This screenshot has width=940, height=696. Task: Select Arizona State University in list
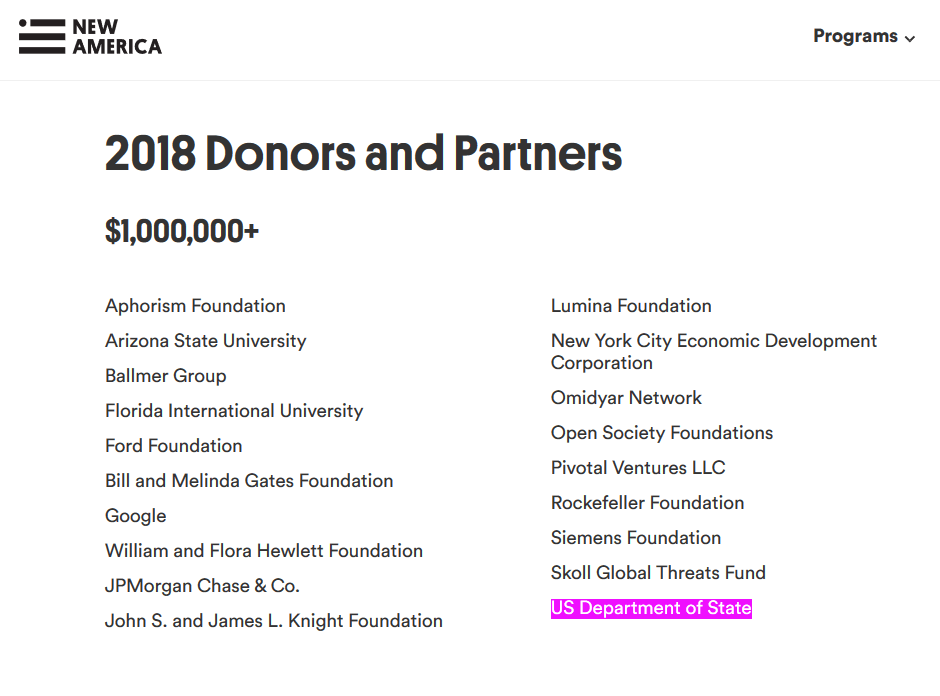206,341
